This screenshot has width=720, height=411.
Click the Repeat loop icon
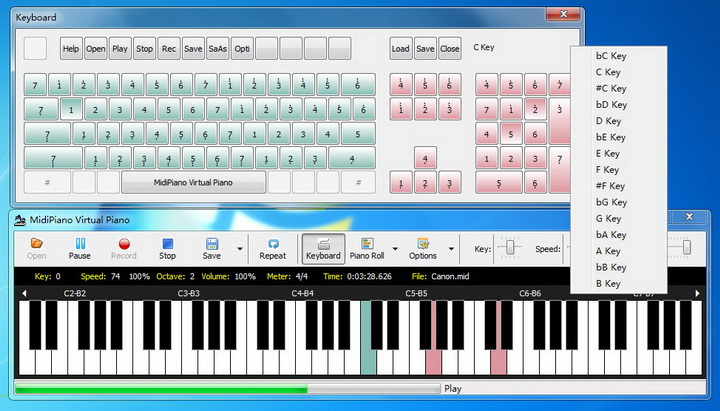click(272, 243)
